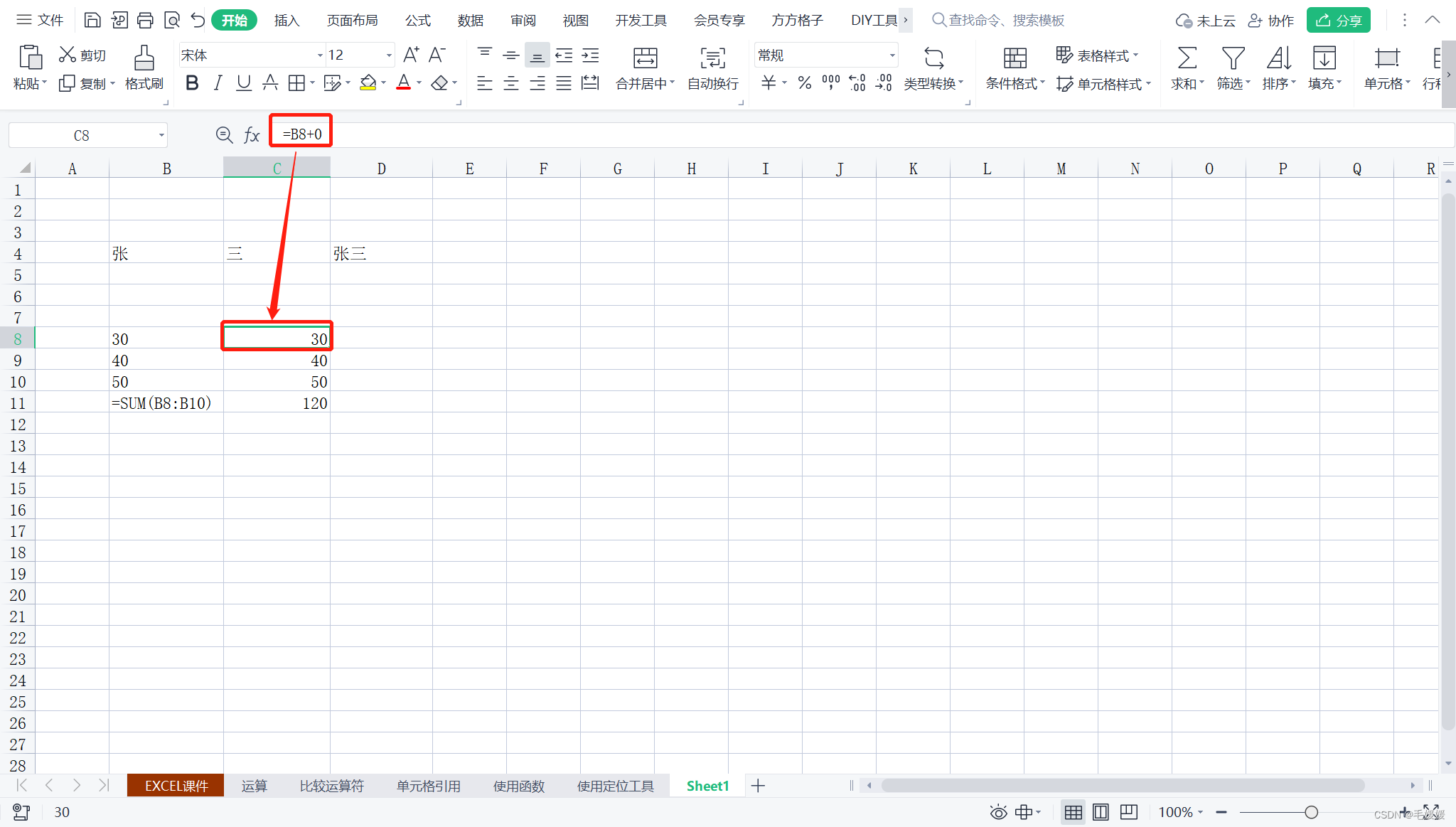Screen dimensions: 1456x827
Task: Click the Print Preview icon
Action: point(171,20)
